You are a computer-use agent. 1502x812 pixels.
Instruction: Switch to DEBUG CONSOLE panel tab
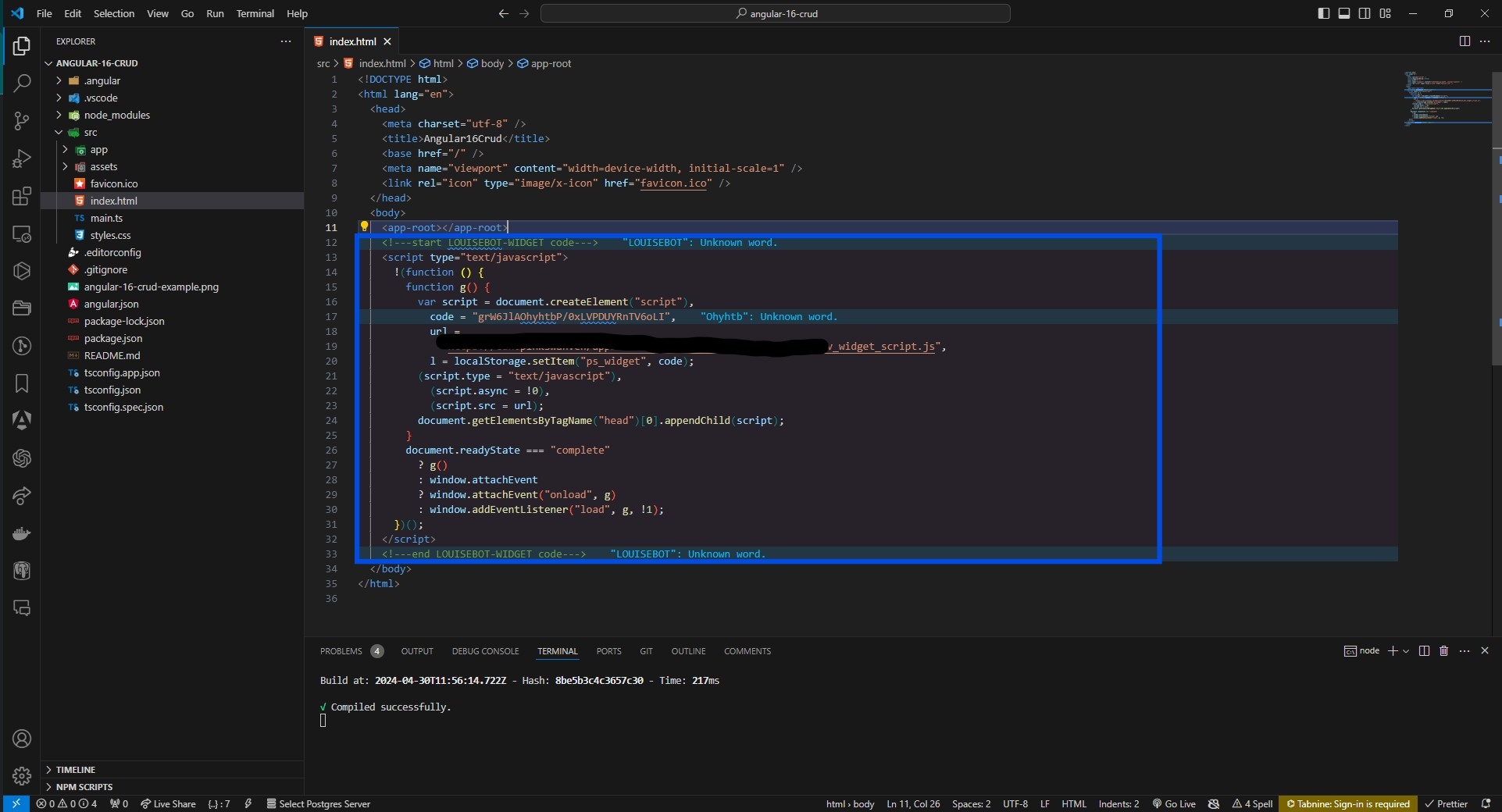(485, 651)
